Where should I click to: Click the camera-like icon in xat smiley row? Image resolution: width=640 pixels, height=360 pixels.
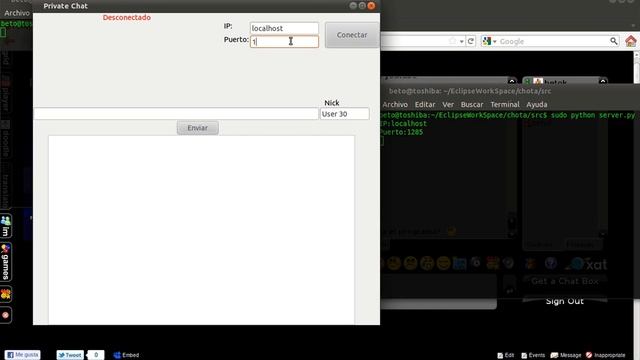tap(476, 263)
